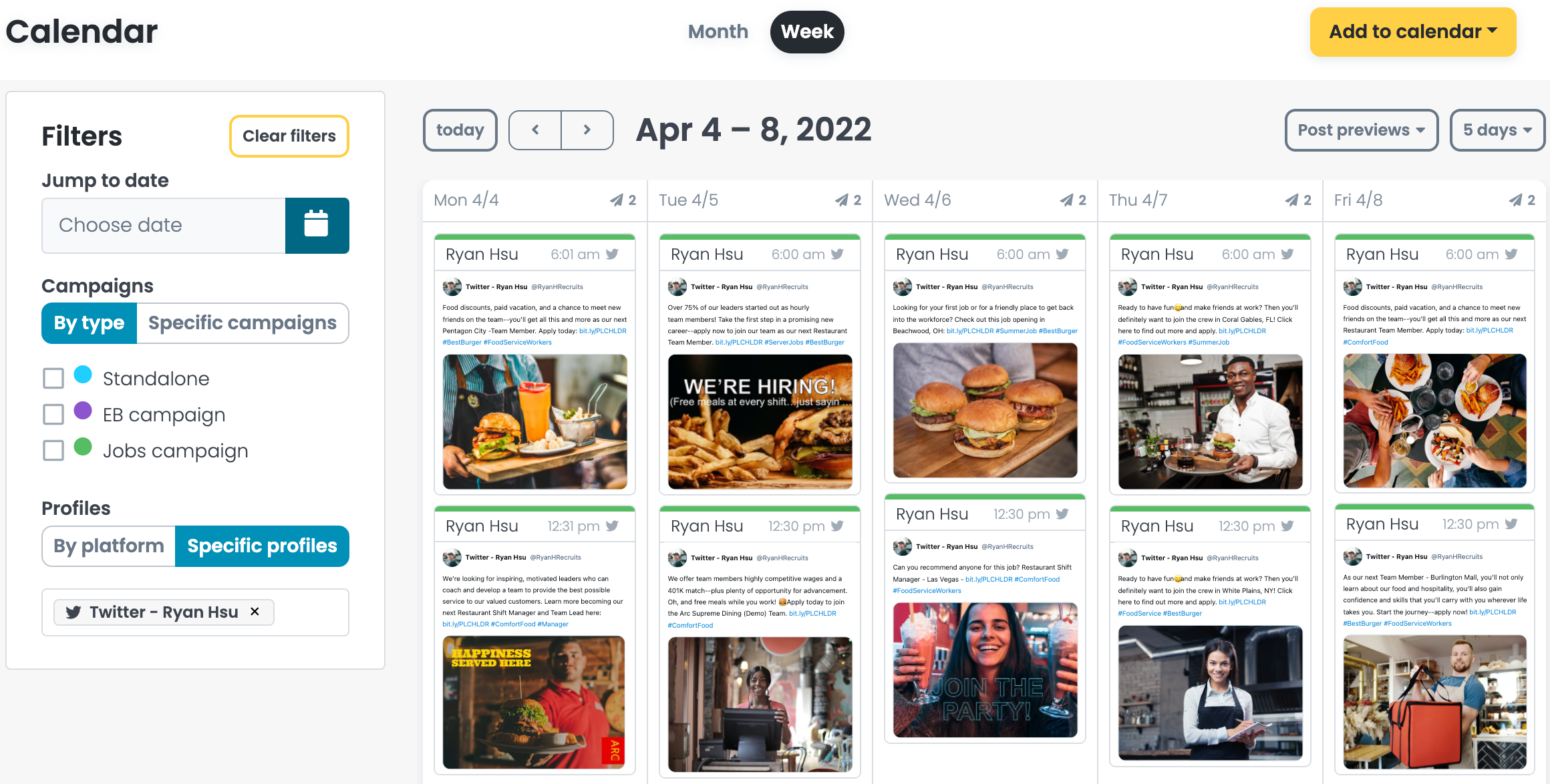
Task: Jump to today button
Action: 460,130
